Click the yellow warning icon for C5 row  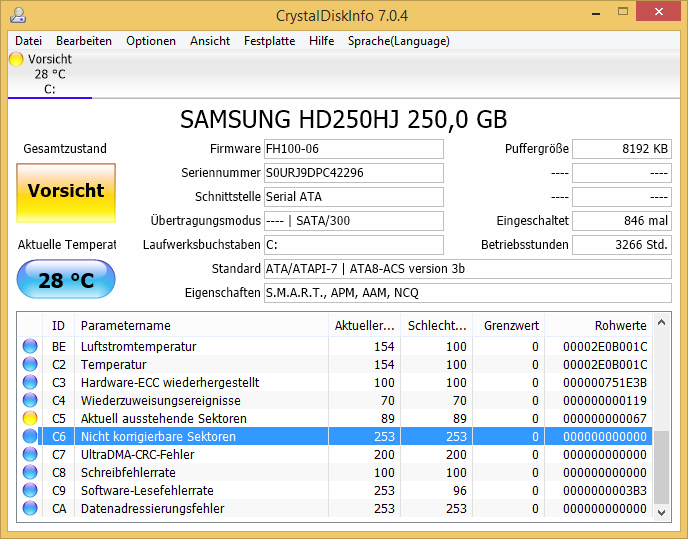(x=30, y=418)
